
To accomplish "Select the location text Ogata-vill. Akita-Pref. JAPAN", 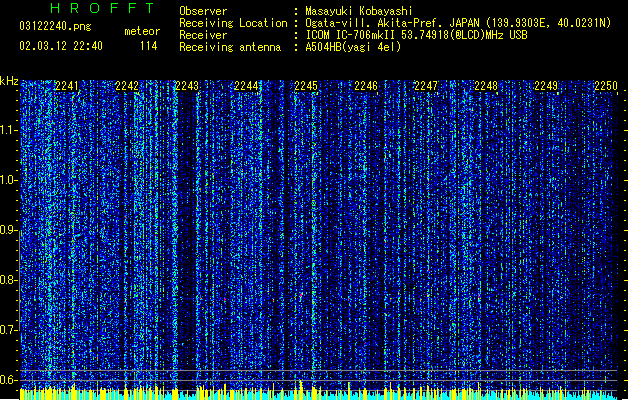I will coord(392,23).
